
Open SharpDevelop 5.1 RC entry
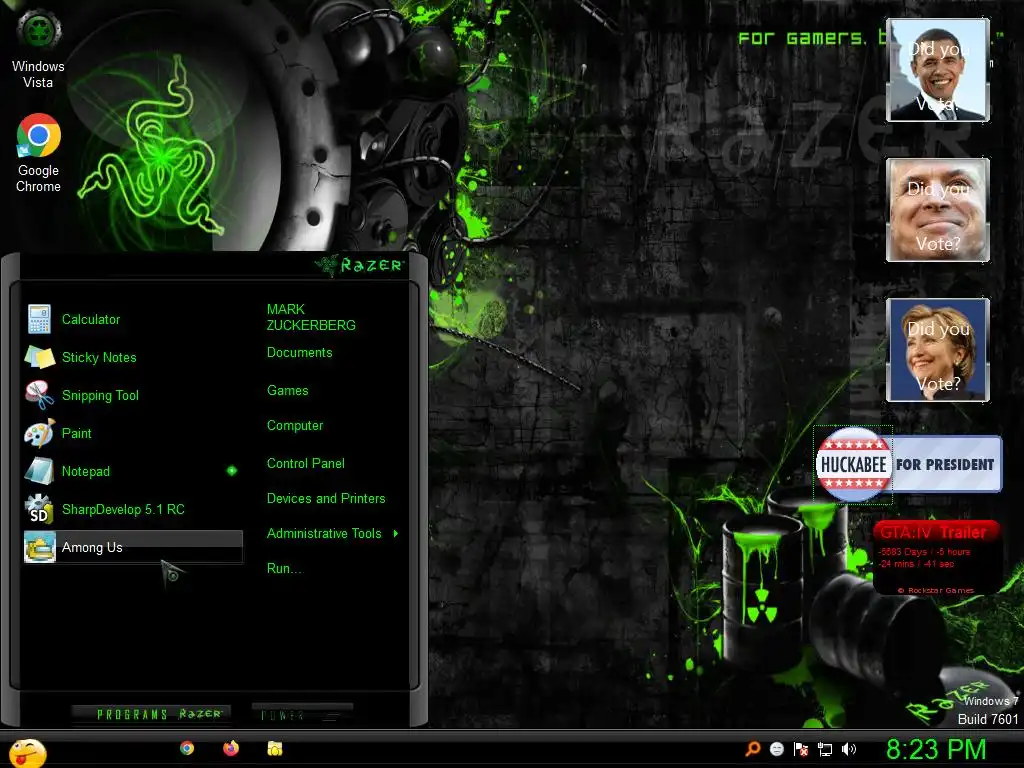click(133, 509)
